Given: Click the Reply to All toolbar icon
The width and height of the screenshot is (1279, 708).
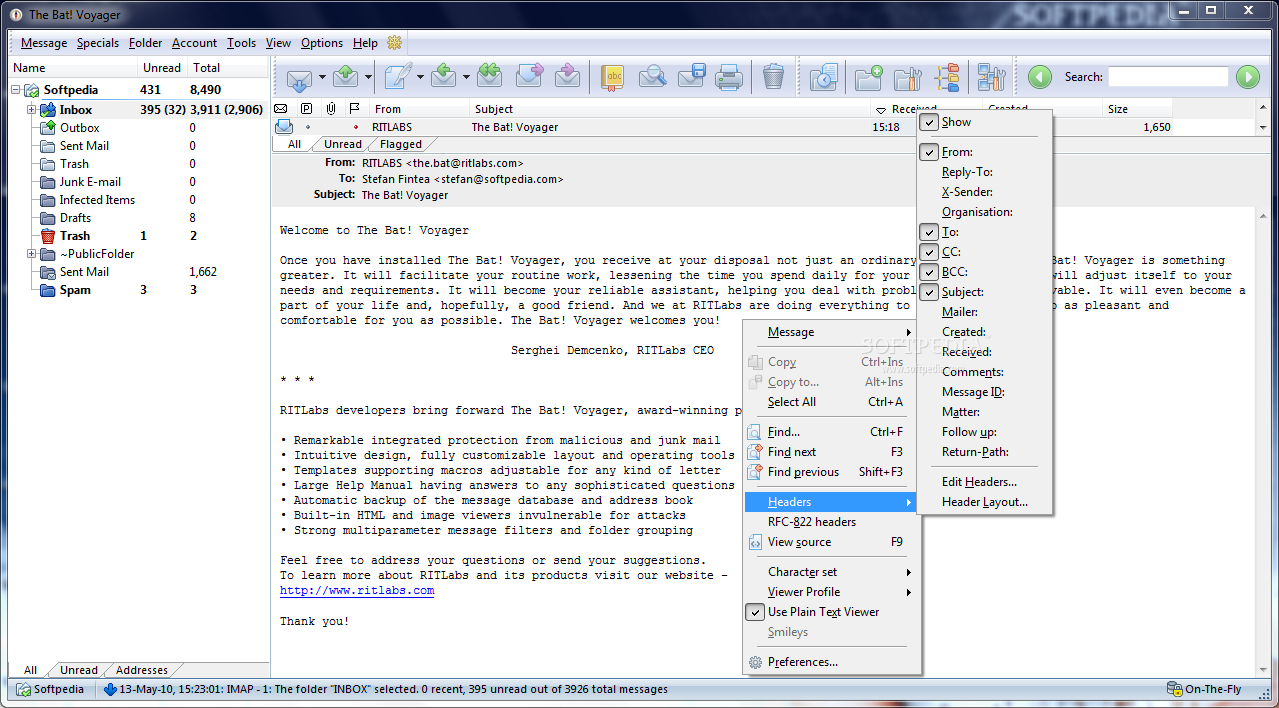Looking at the screenshot, I should tap(490, 77).
